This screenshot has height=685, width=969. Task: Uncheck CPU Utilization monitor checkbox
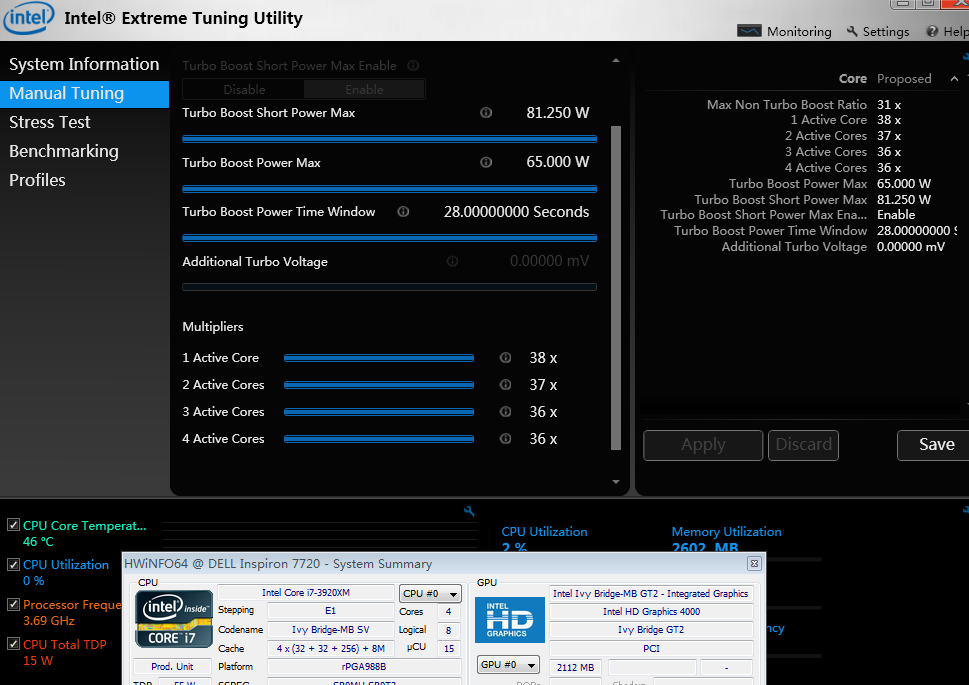14,564
